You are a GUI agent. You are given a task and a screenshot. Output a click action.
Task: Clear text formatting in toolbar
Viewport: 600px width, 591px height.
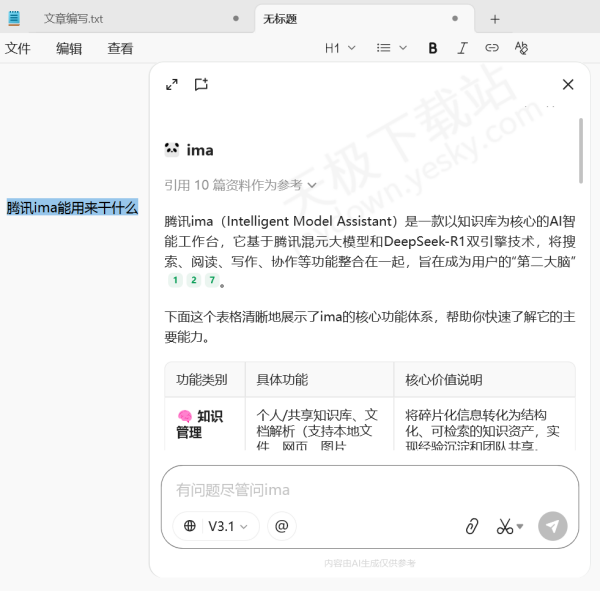tap(521, 48)
